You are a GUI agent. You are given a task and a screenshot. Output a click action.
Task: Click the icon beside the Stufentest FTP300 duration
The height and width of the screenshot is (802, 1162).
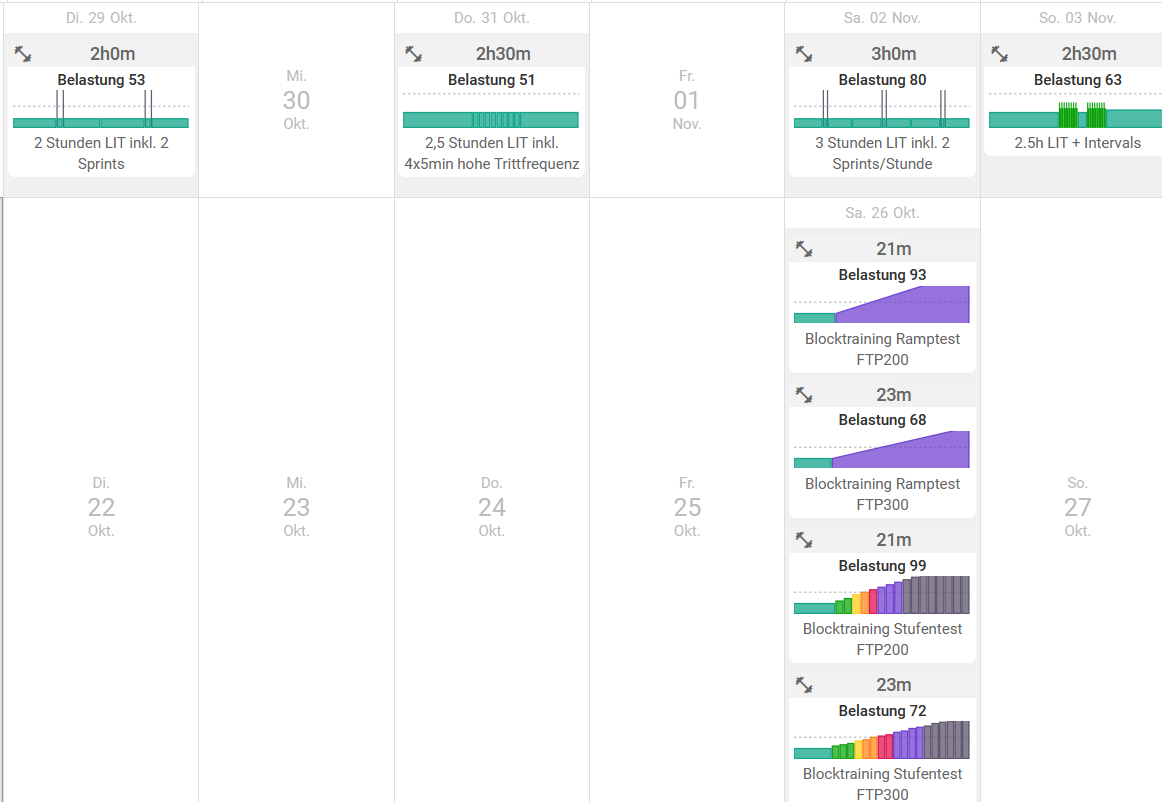click(x=804, y=685)
